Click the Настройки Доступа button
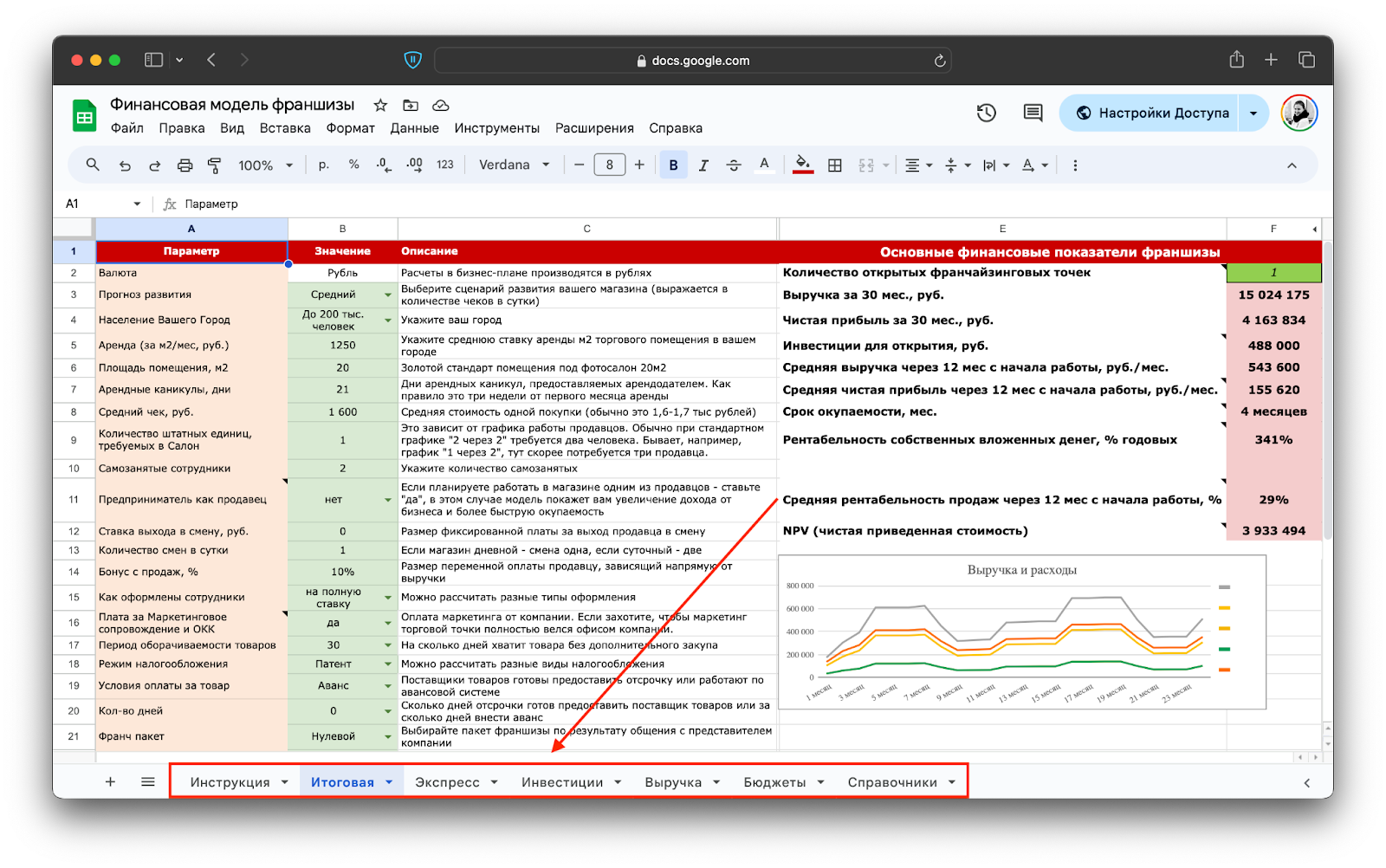Viewport: 1386px width, 868px height. pos(1152,113)
